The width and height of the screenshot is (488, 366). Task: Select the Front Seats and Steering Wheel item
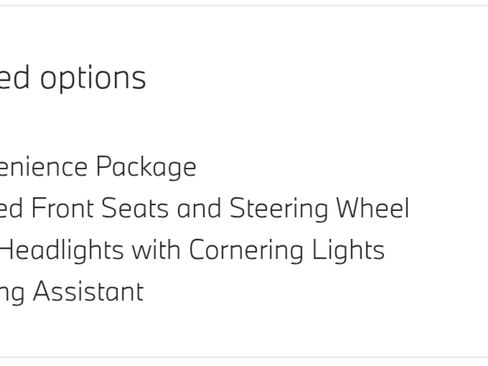pyautogui.click(x=205, y=208)
